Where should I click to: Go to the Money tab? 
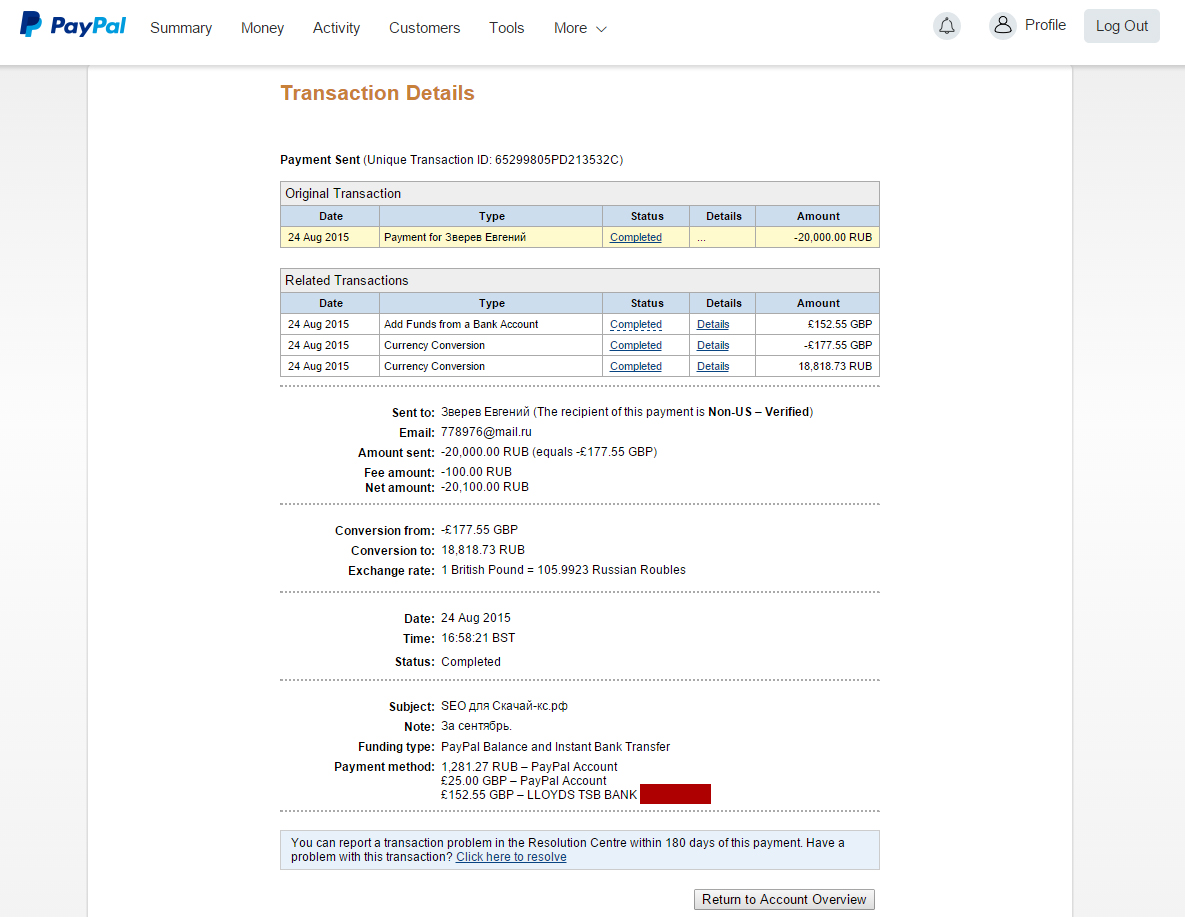click(262, 28)
